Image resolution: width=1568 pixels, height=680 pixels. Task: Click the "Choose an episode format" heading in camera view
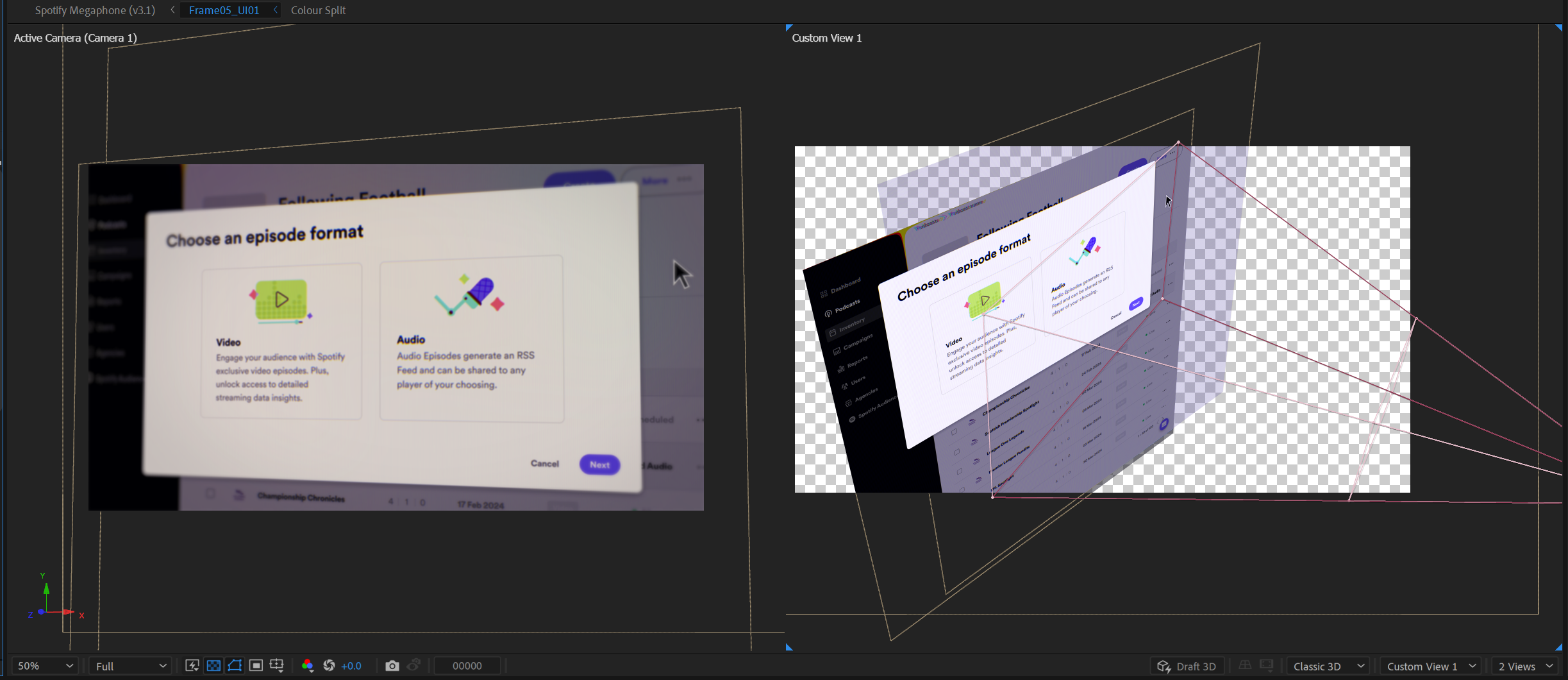(265, 236)
